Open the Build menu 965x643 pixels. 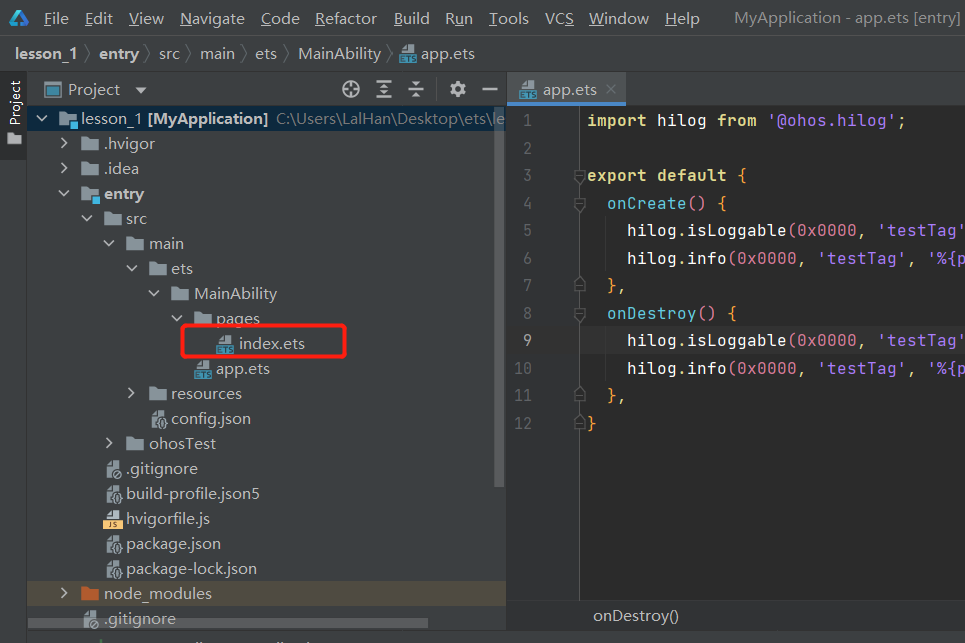[x=412, y=19]
